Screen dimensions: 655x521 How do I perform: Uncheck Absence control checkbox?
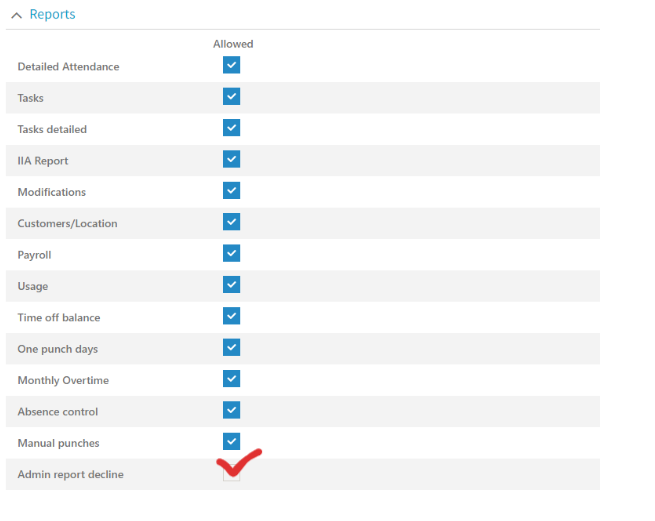click(x=232, y=410)
